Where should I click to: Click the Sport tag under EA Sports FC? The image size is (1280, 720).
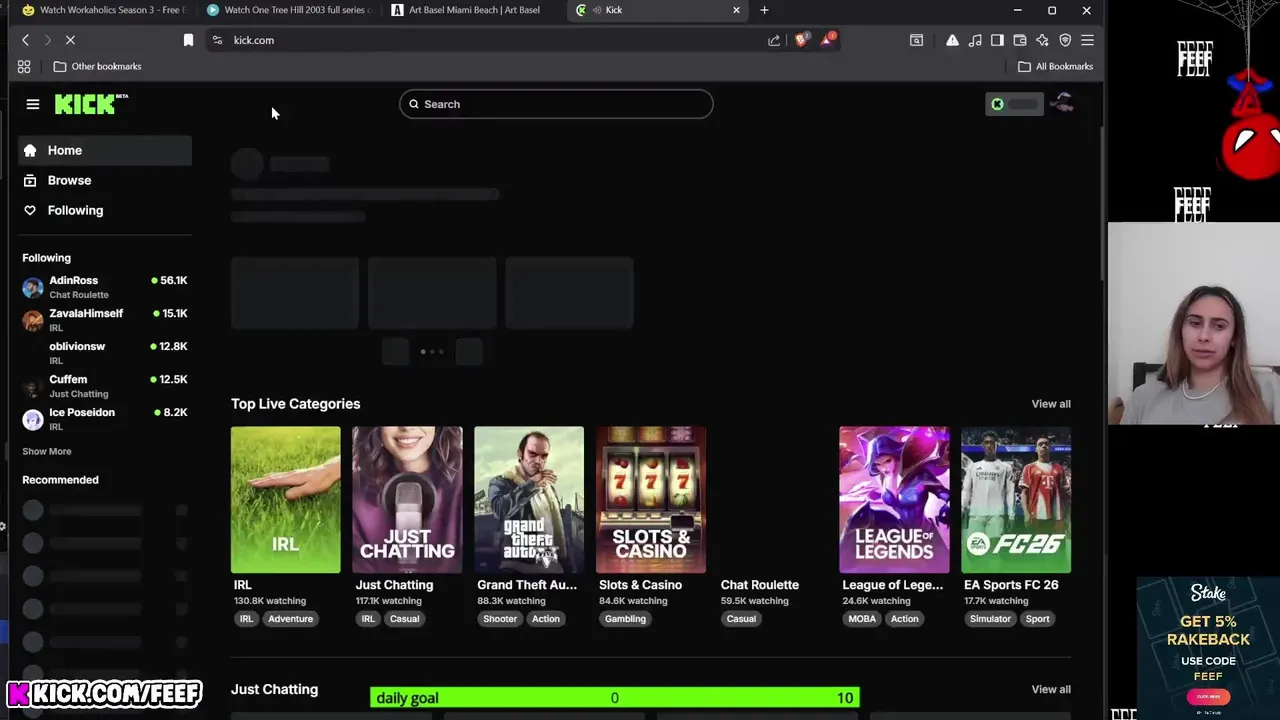coord(1037,619)
